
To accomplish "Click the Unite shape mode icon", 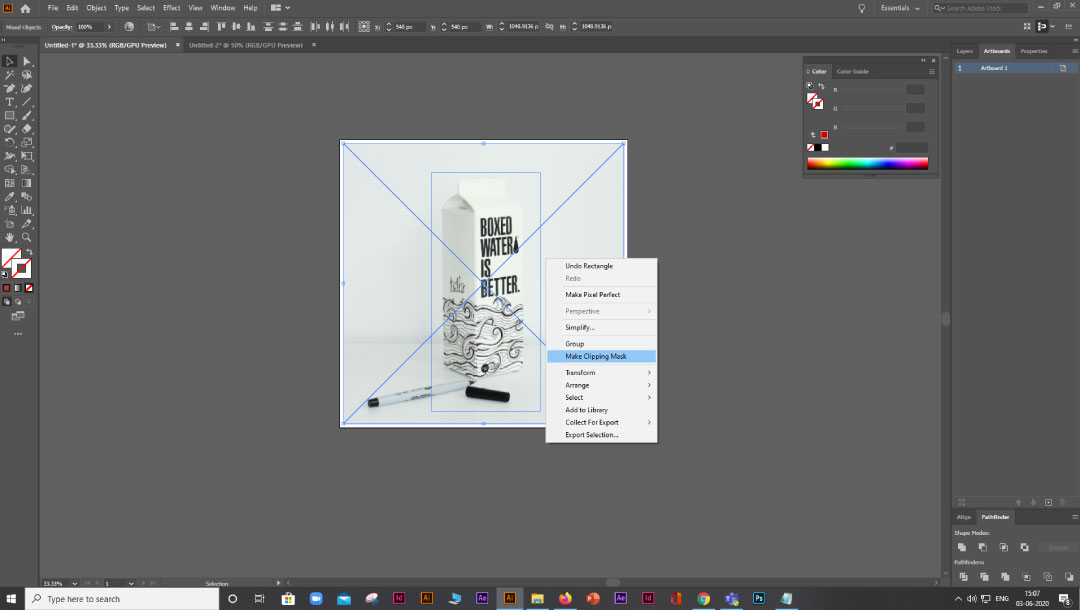I will point(962,547).
